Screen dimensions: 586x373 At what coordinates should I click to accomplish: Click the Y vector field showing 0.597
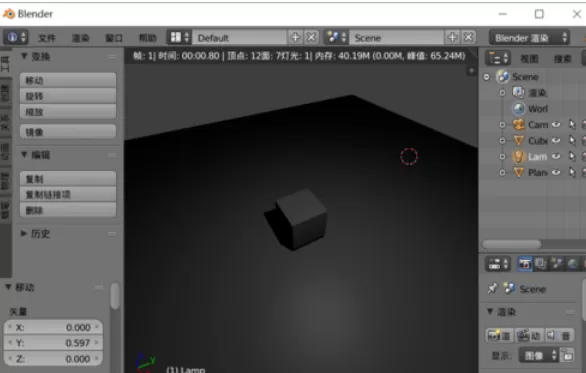pos(53,343)
